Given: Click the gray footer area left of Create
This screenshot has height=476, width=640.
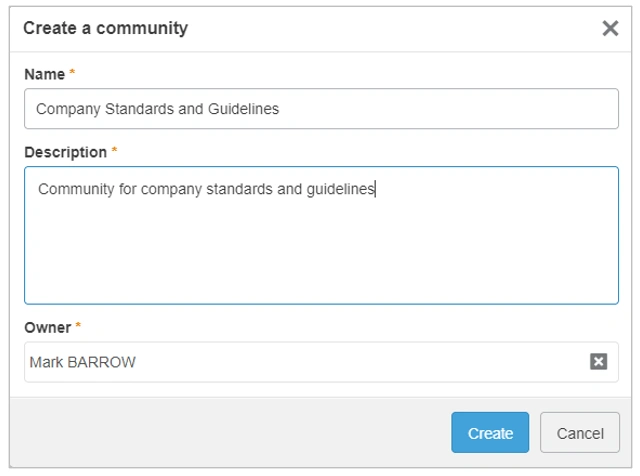Looking at the screenshot, I should pos(231,433).
